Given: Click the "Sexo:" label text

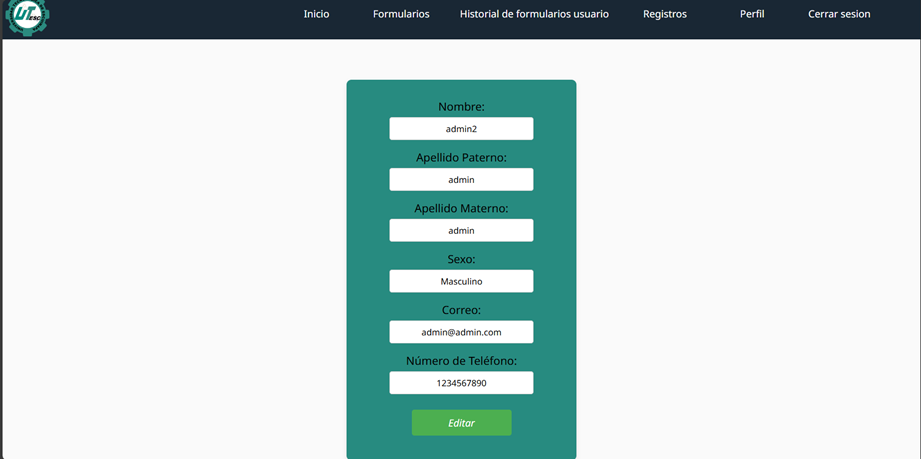Looking at the screenshot, I should pyautogui.click(x=461, y=260).
